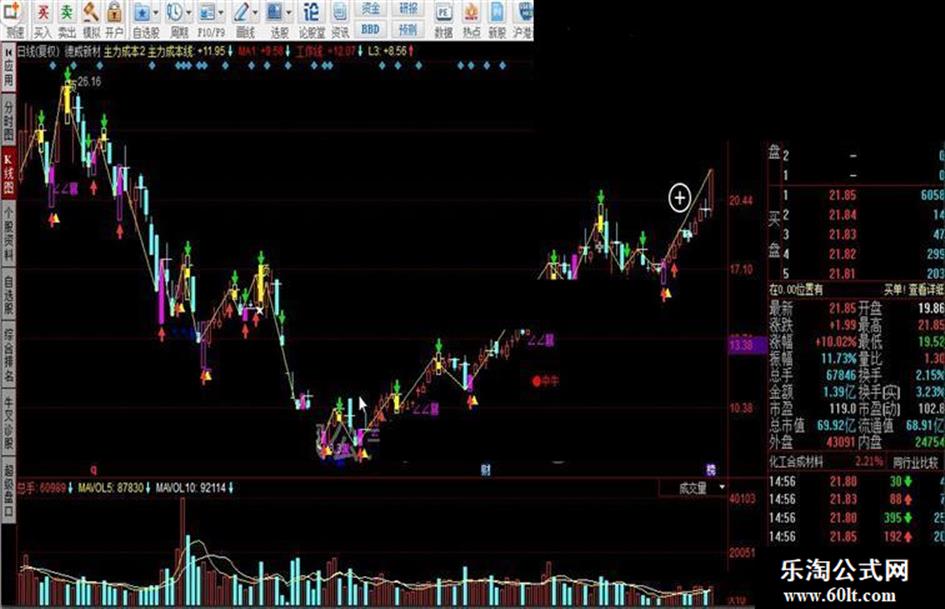This screenshot has height=609, width=945.
Task: Click the 德威新材 stock name
Action: 83,52
